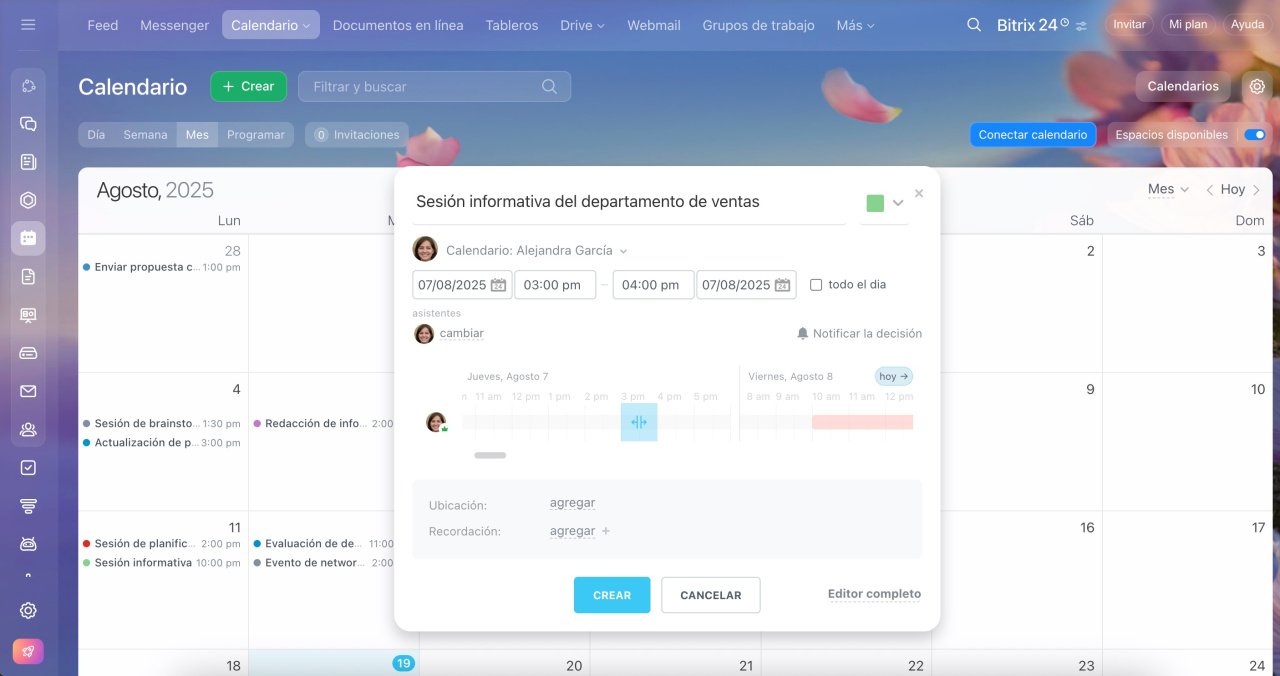Screen dimensions: 1280x676
Task: Click the blue 3 pm time slot selector
Action: coord(639,422)
